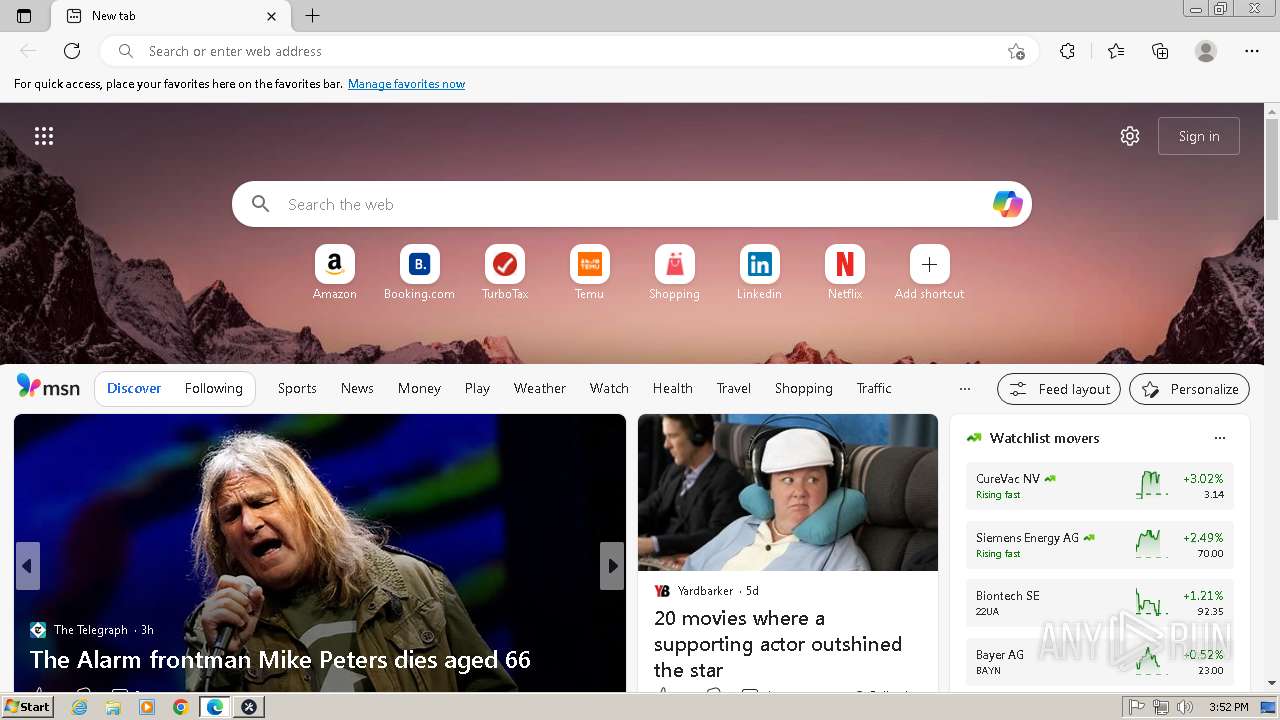Viewport: 1280px width, 720px height.
Task: Click the browser profile avatar
Action: (x=1206, y=51)
